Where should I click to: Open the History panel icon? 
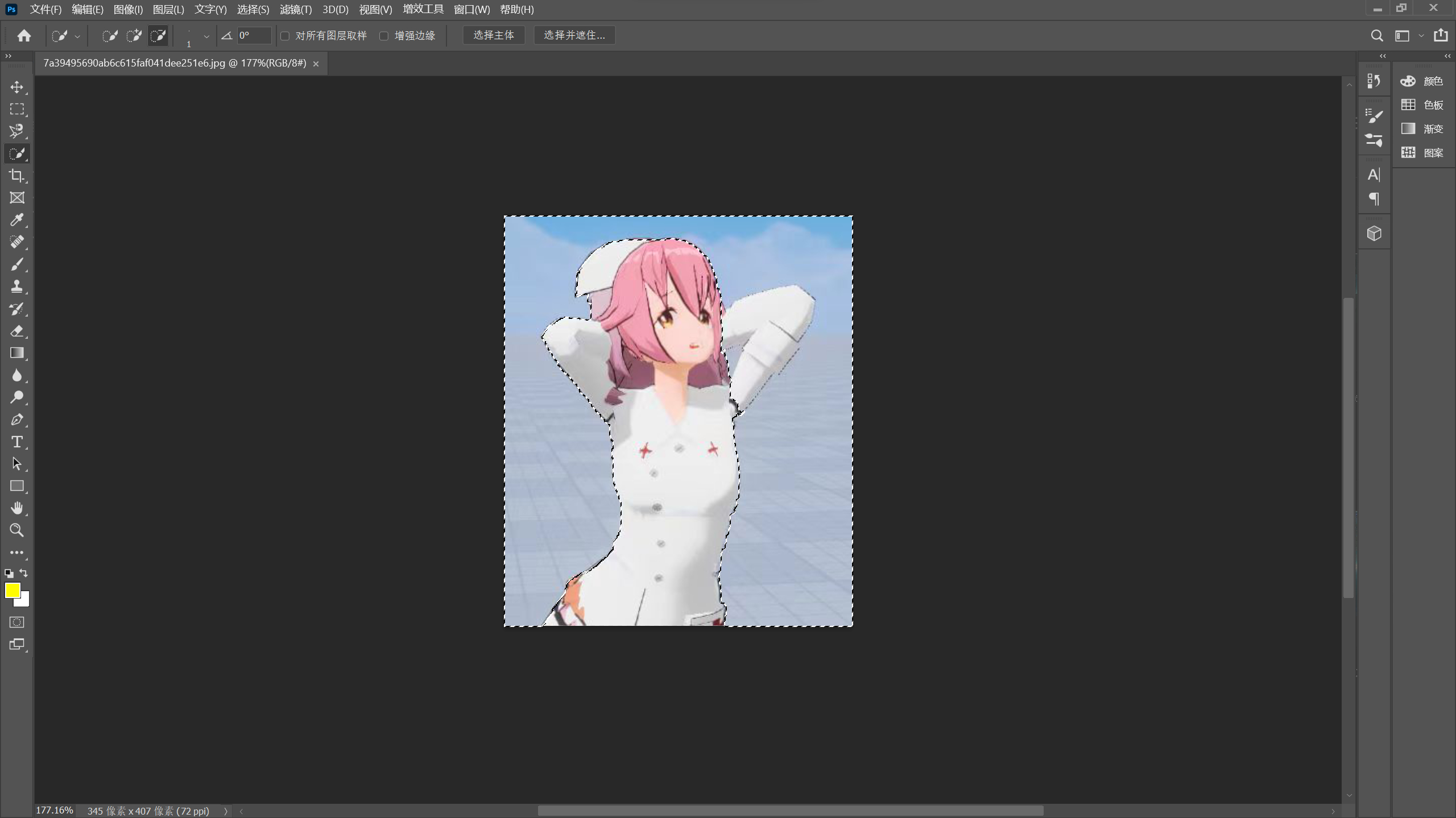point(1374,81)
